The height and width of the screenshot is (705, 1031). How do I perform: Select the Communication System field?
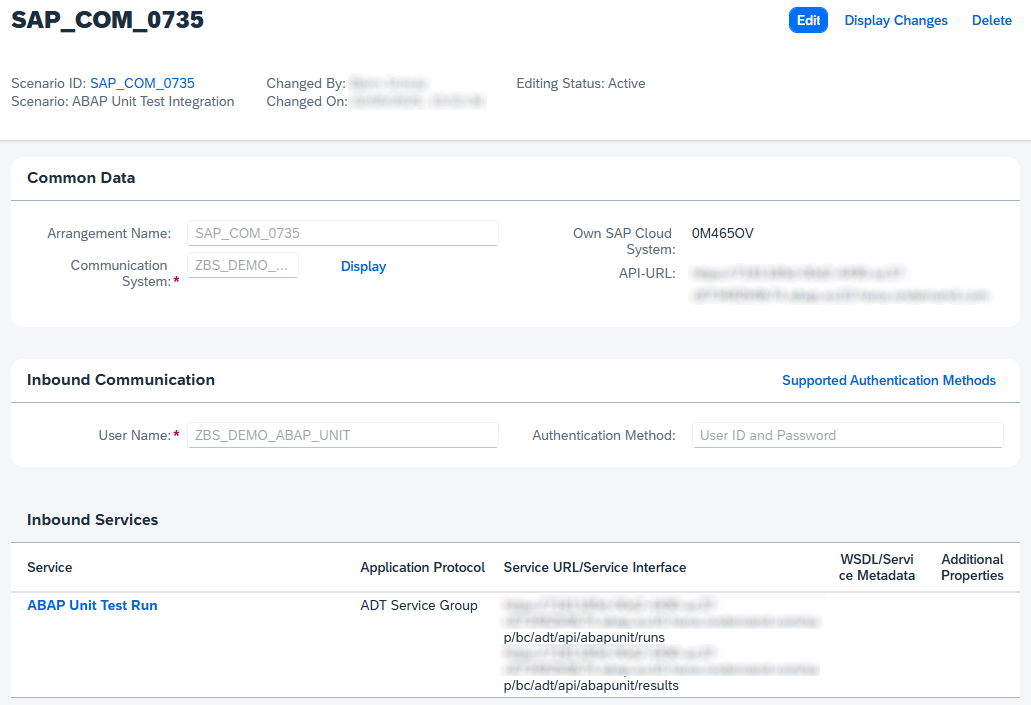[x=243, y=265]
